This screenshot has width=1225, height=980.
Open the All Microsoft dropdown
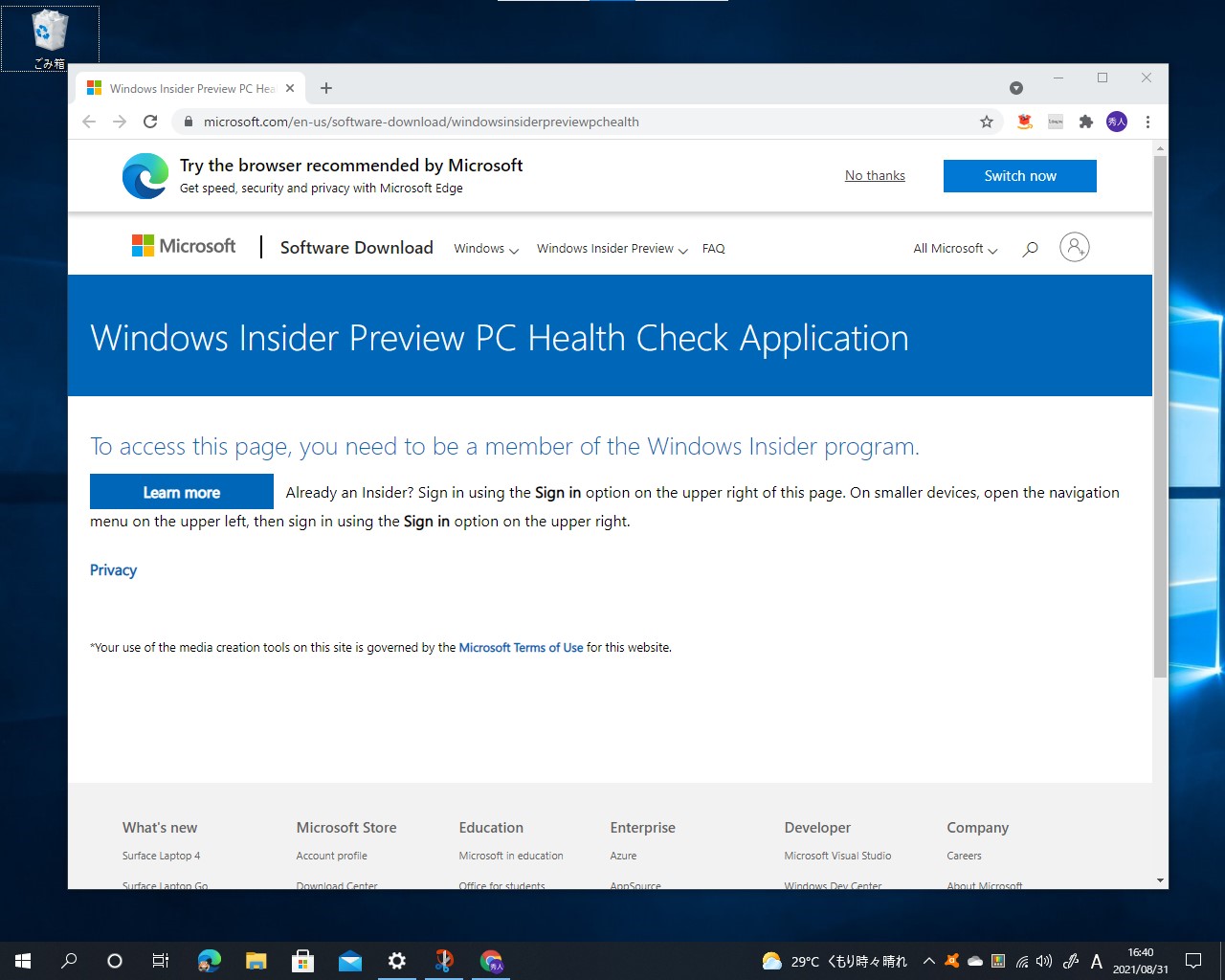click(953, 248)
